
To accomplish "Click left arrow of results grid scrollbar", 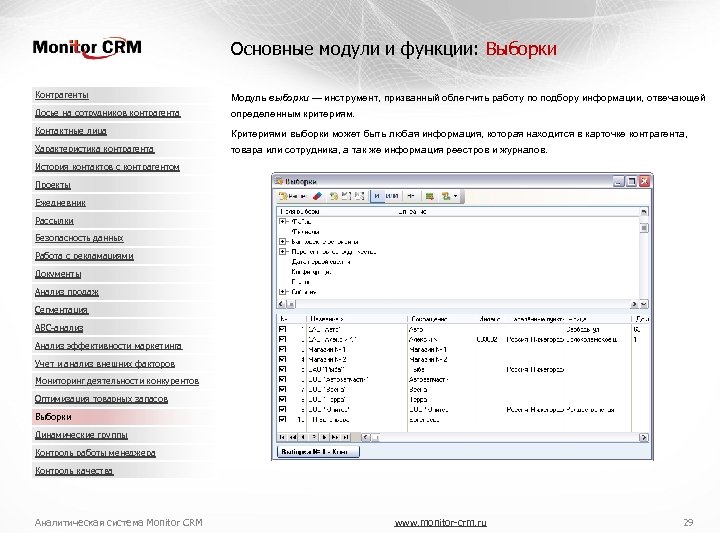I will pos(366,438).
